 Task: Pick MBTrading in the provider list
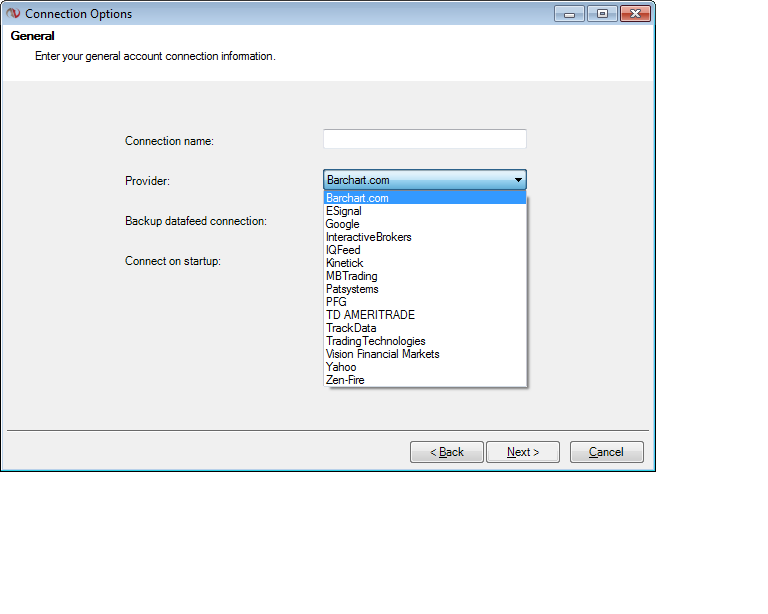[425, 276]
